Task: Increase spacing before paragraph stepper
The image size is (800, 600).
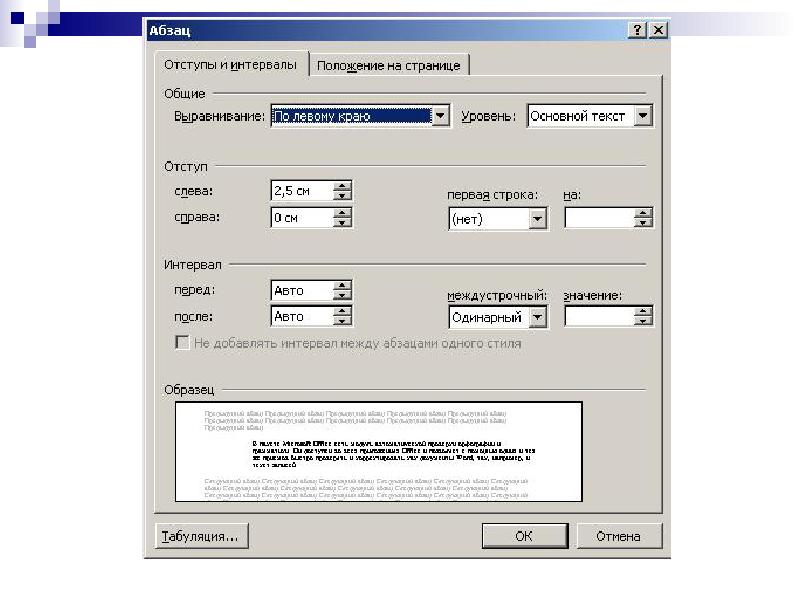Action: pos(342,285)
